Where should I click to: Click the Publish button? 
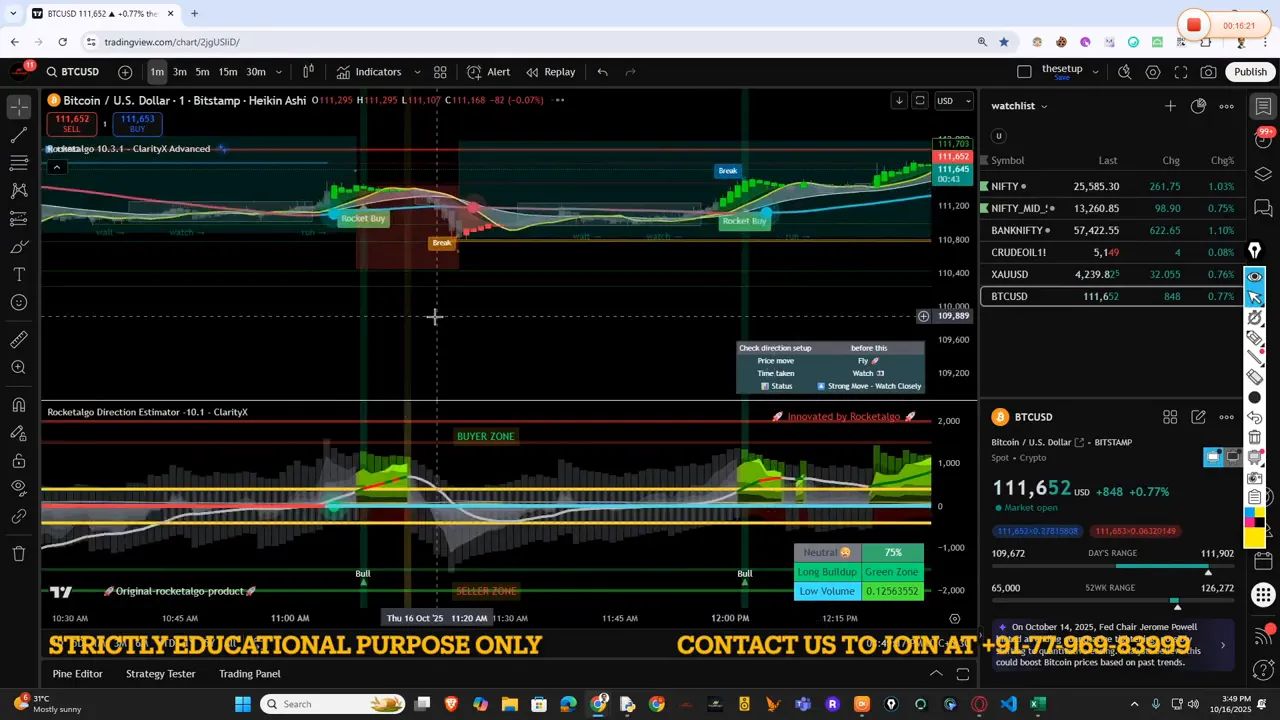(x=1251, y=71)
